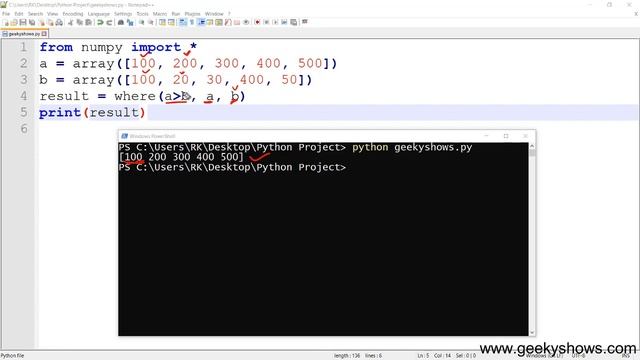Open the Replace toolbar icon
Screen dimensions: 640x360
point(130,22)
